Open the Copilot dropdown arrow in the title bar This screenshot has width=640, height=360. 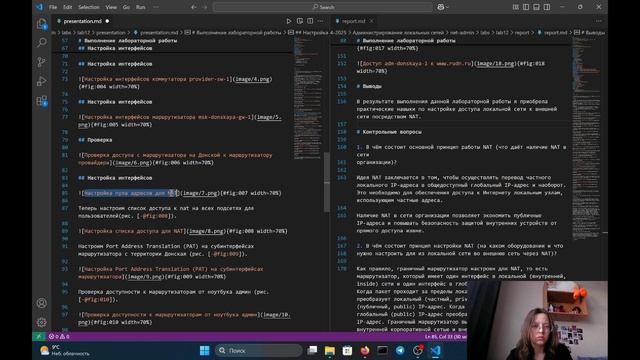[x=448, y=7]
